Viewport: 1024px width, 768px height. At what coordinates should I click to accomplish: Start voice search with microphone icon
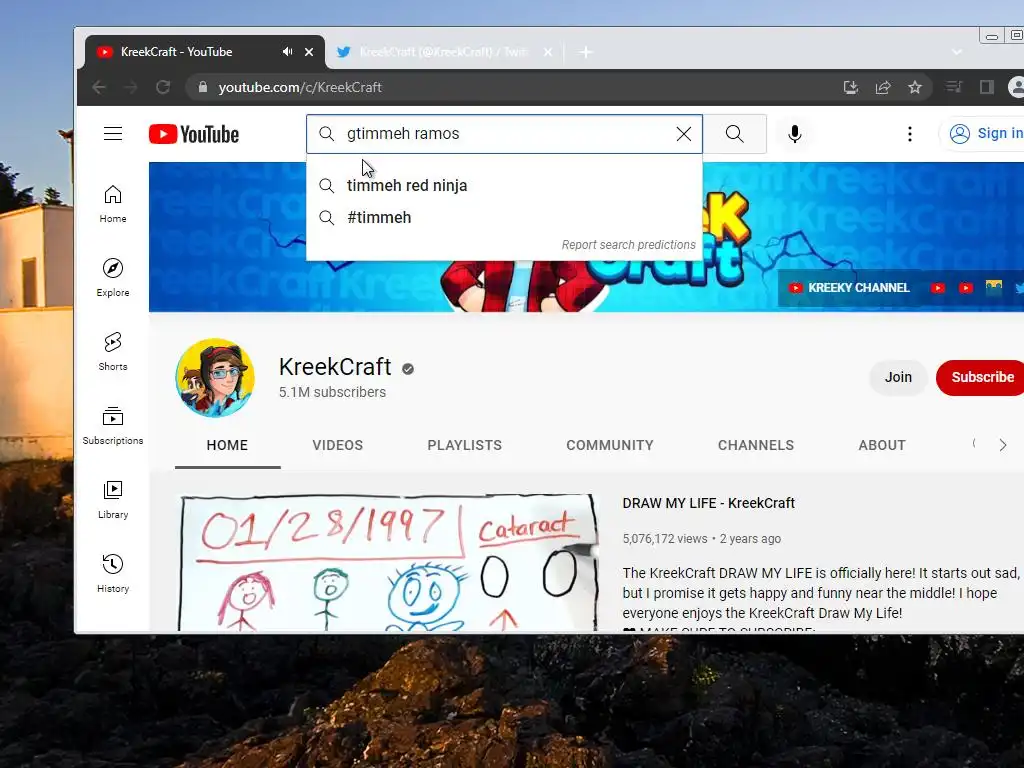click(x=794, y=134)
